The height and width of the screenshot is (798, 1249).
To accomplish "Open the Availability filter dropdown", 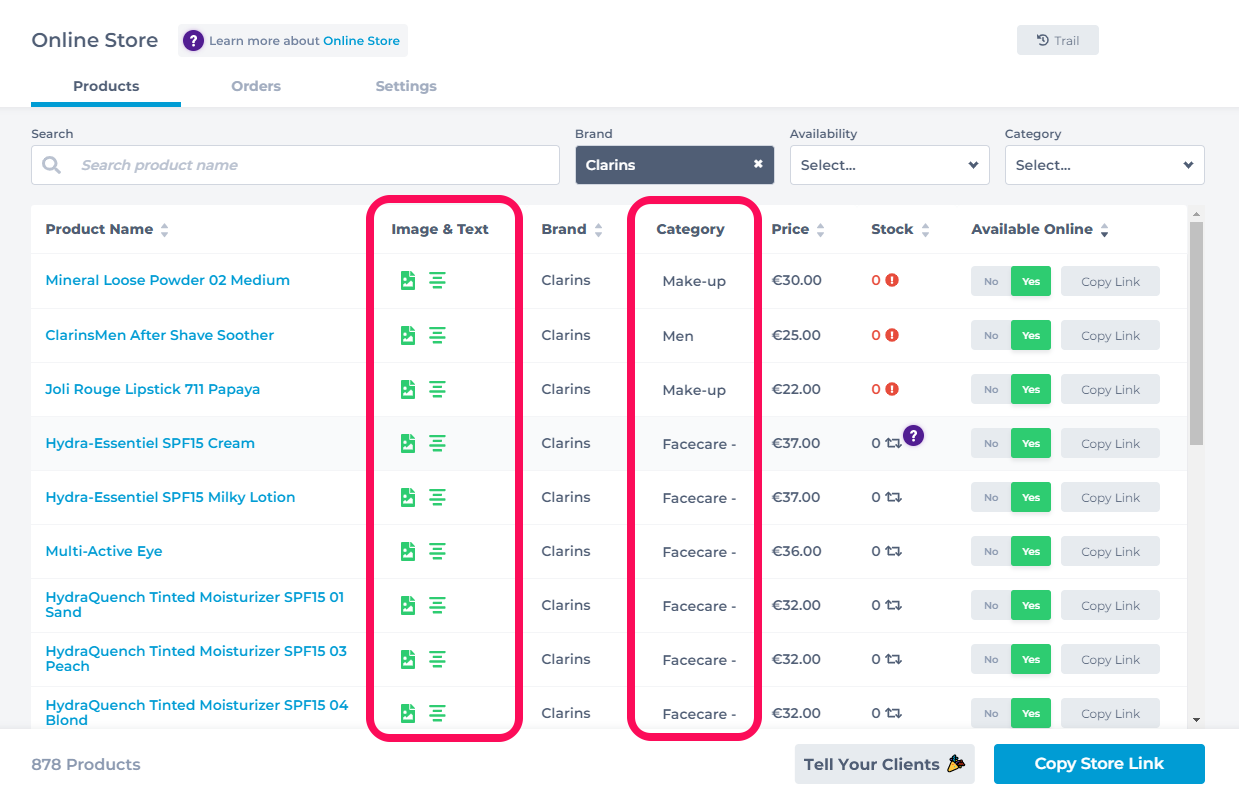I will coord(890,165).
